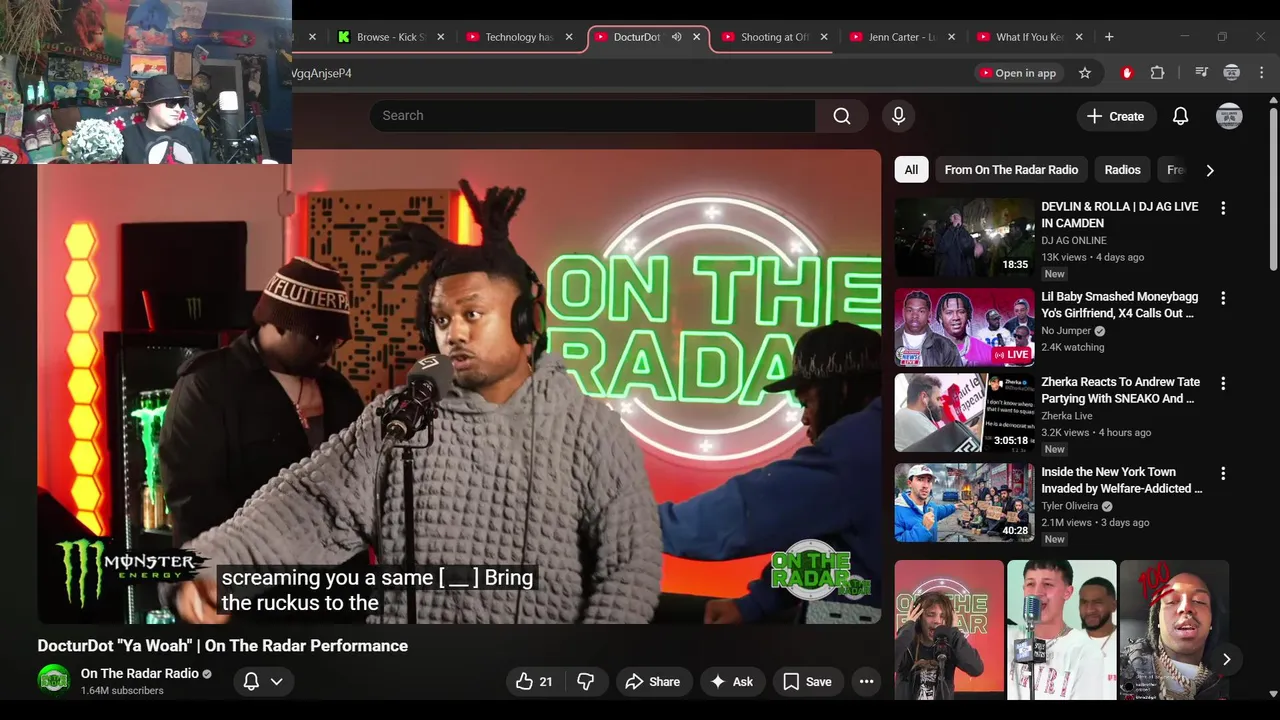Screen dimensions: 1280x720
Task: Open the DEVLIN & ROLLA video title
Action: [1120, 215]
